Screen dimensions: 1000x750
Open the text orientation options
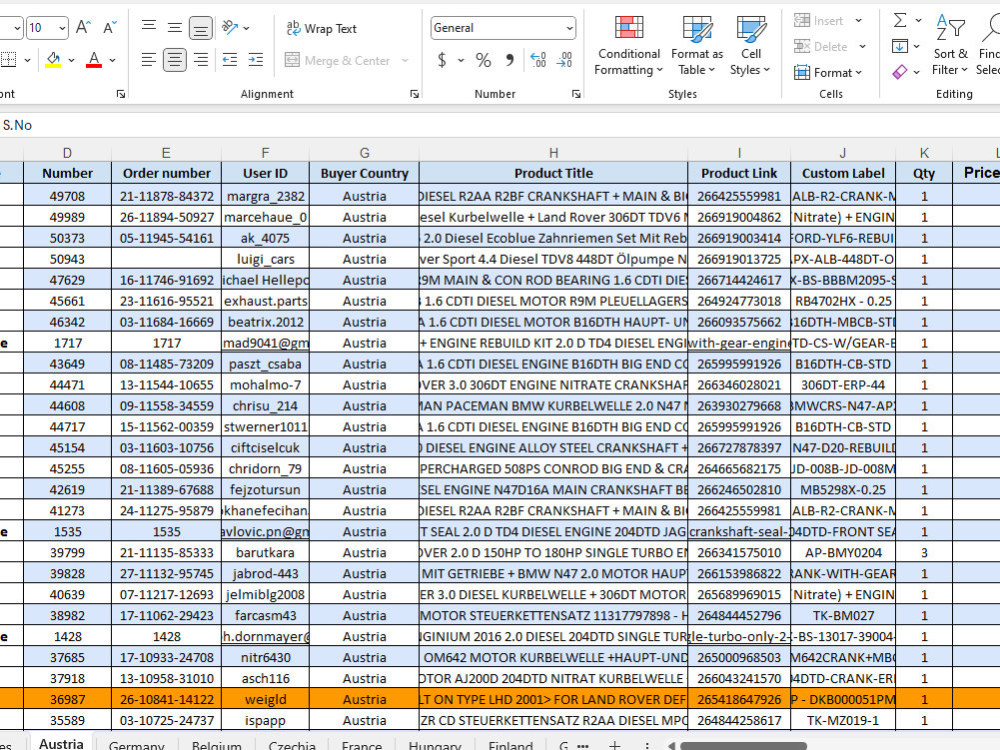click(x=235, y=27)
